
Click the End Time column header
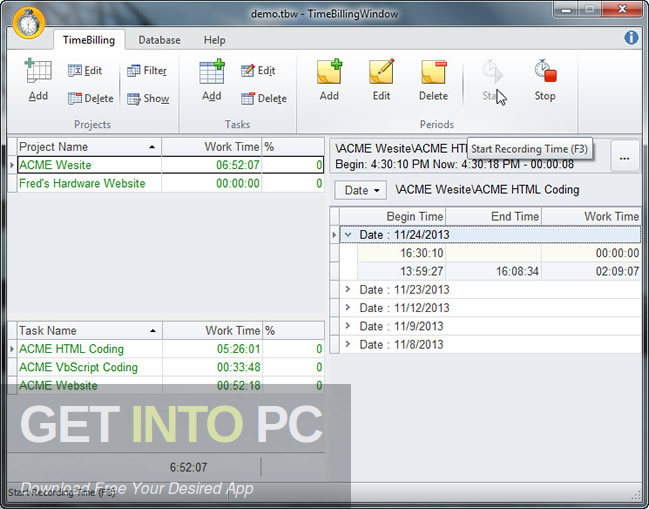(x=493, y=216)
